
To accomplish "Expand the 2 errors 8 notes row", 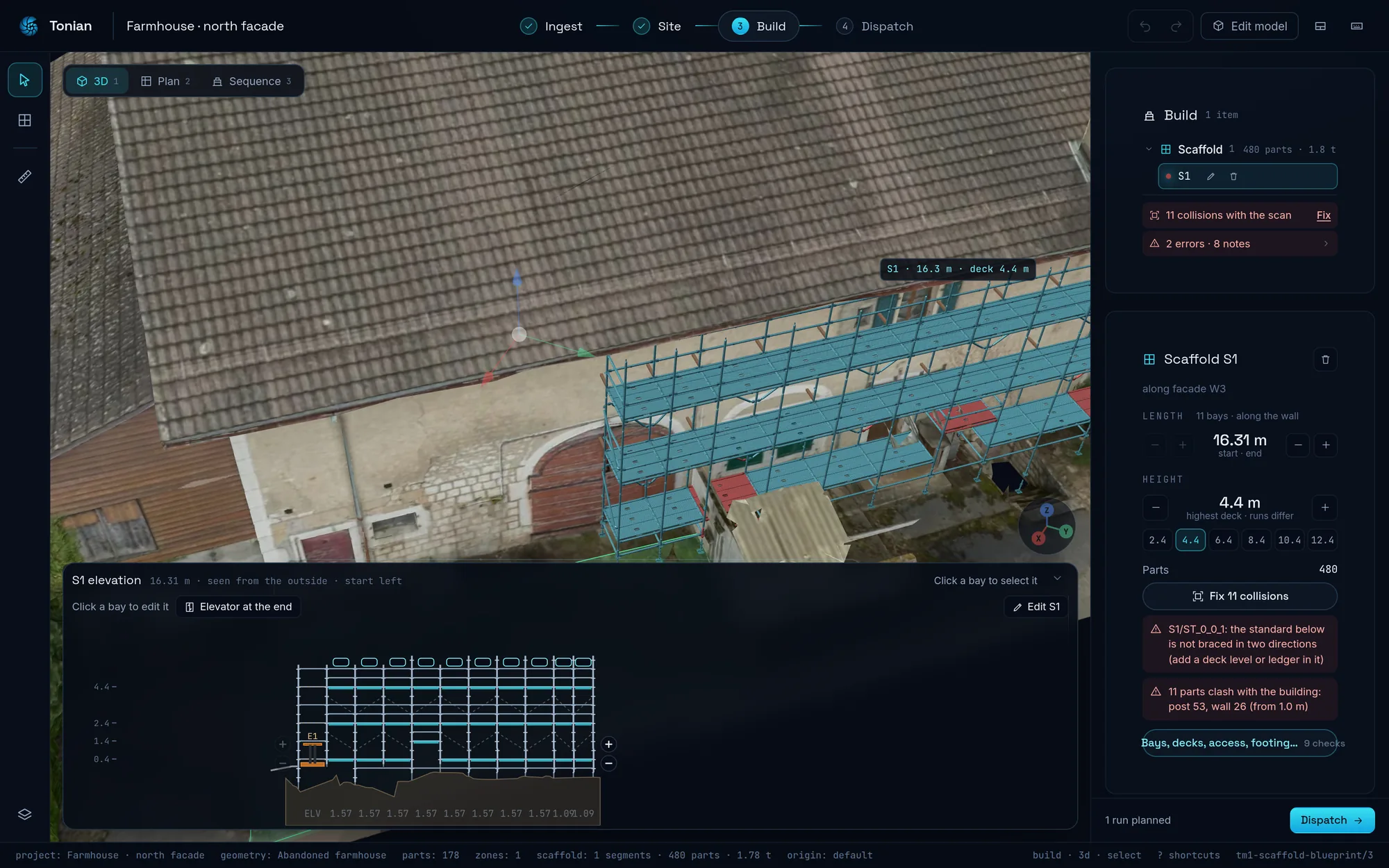I will pyautogui.click(x=1240, y=244).
